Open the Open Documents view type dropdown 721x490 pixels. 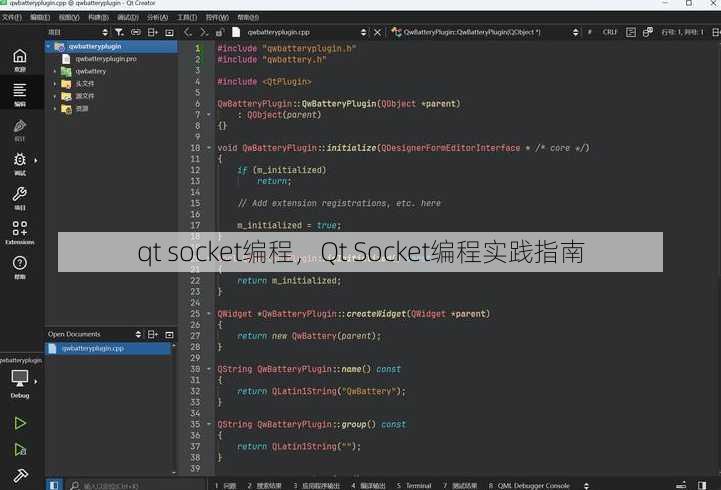pyautogui.click(x=94, y=334)
